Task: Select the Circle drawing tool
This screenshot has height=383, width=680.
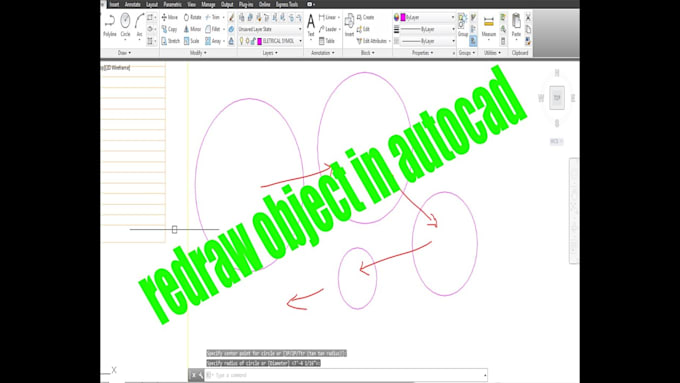Action: 125,25
